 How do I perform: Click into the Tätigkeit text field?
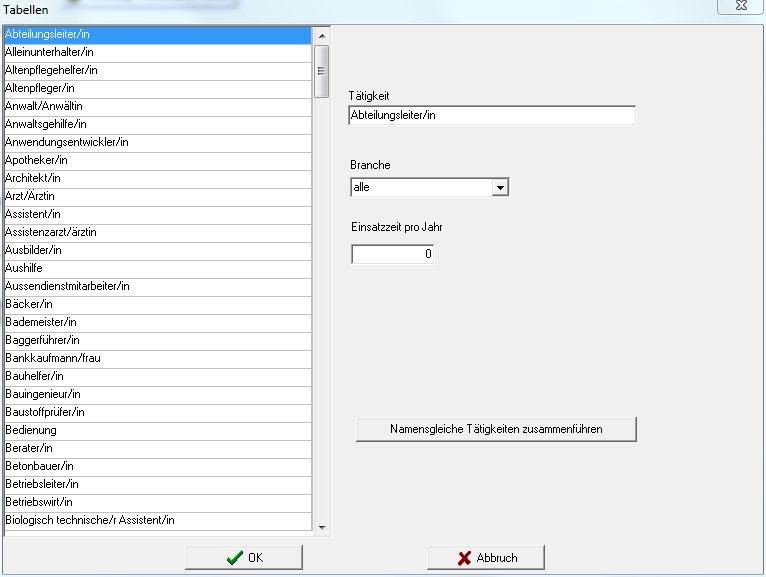(492, 115)
